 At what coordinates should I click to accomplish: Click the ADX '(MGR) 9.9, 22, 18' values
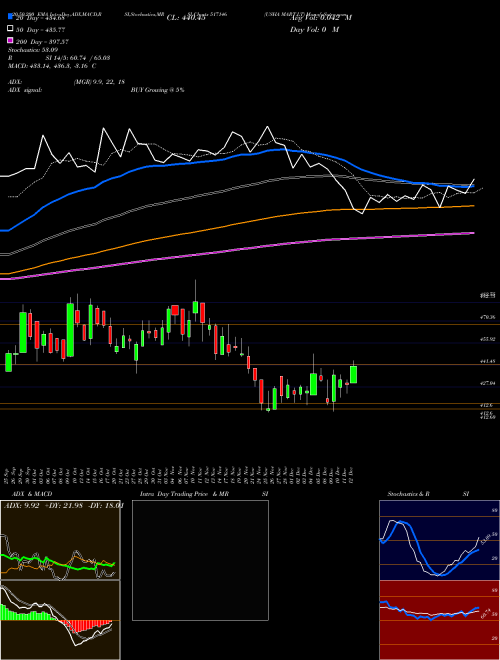pyautogui.click(x=99, y=82)
